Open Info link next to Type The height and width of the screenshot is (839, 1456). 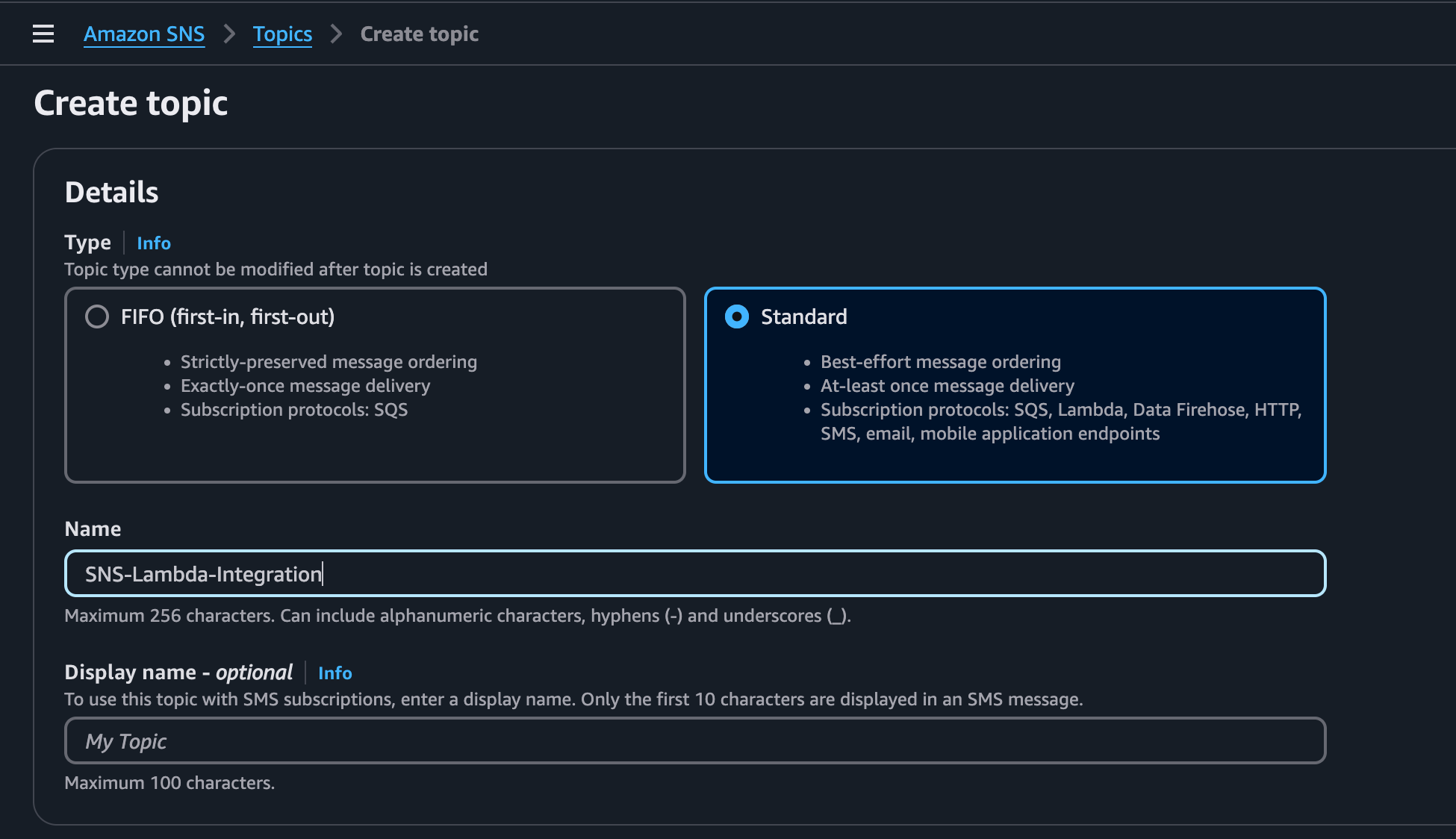click(x=154, y=243)
